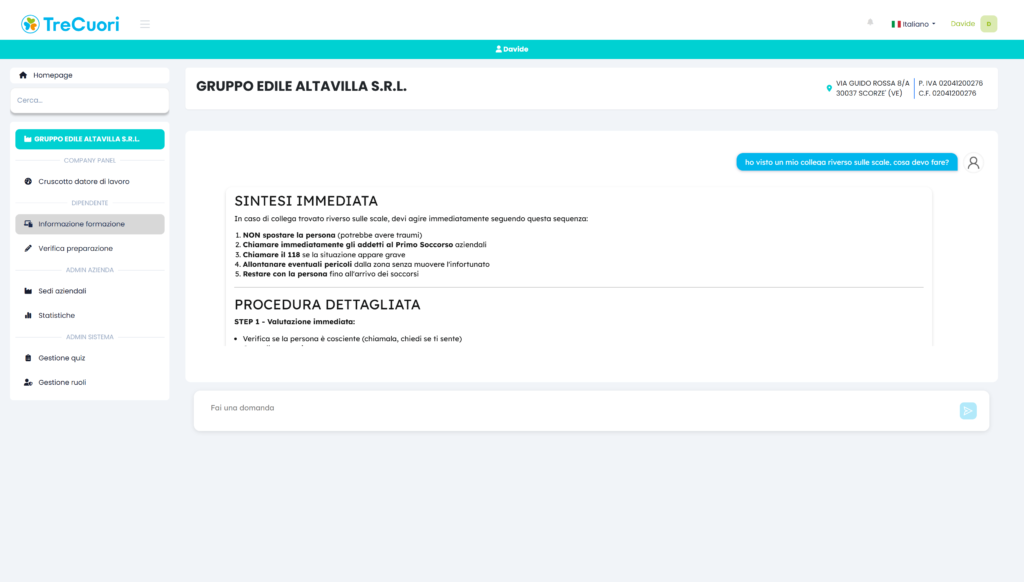Open Statistiche
This screenshot has height=582, width=1024.
point(89,315)
